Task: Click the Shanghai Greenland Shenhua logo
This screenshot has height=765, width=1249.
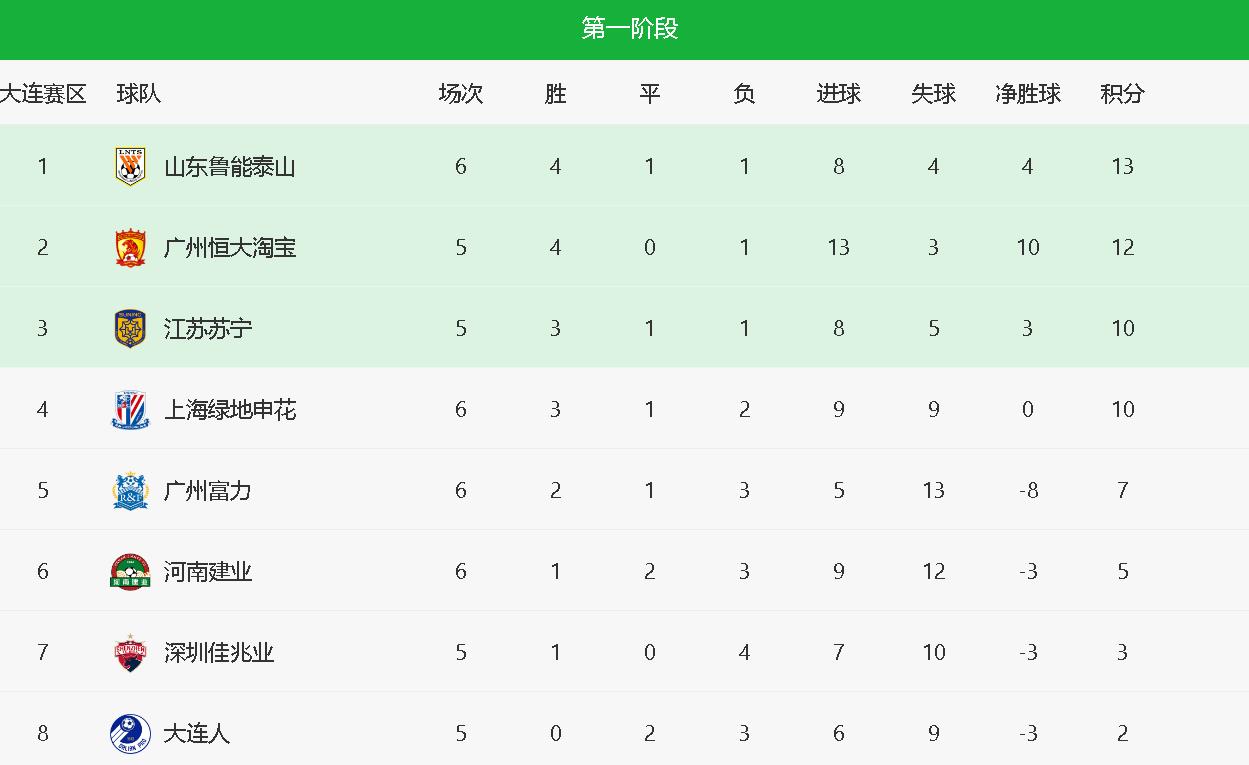Action: (x=130, y=409)
